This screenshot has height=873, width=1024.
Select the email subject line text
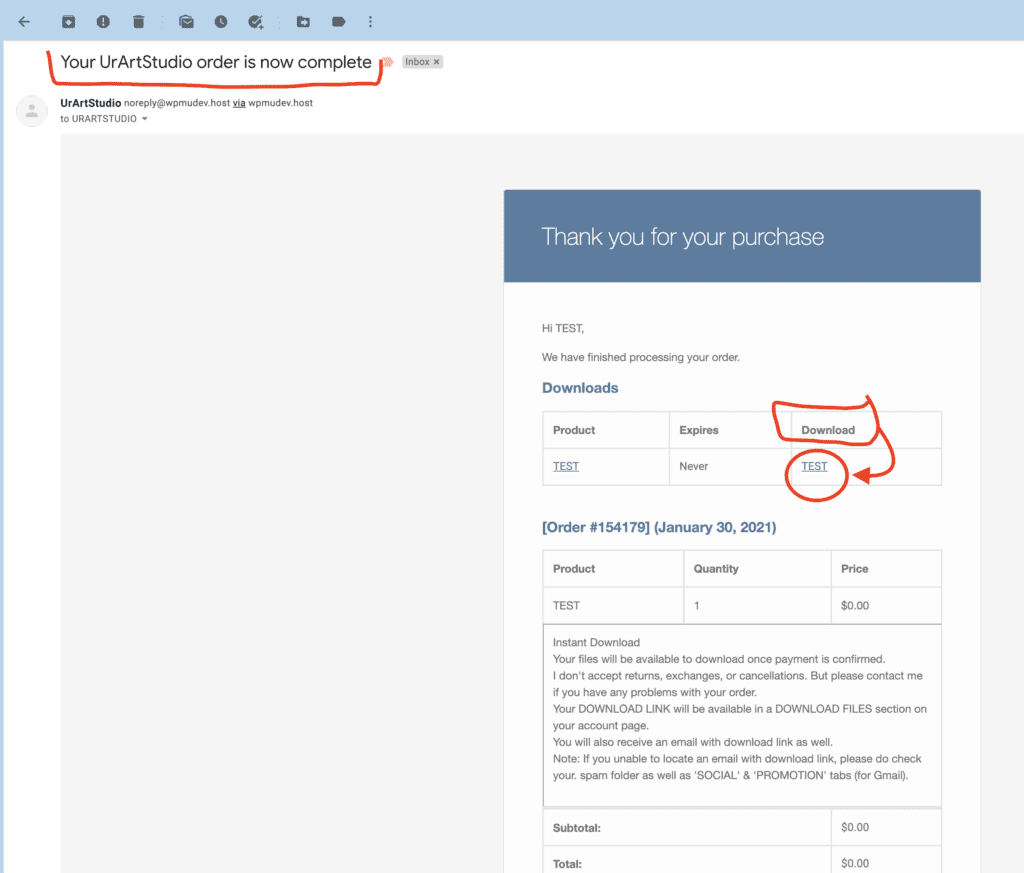tap(216, 62)
